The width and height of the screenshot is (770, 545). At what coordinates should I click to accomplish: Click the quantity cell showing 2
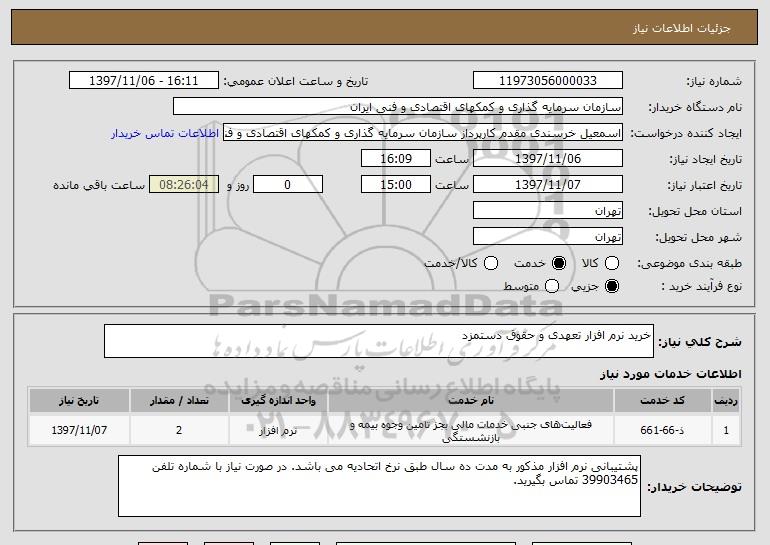pyautogui.click(x=179, y=430)
